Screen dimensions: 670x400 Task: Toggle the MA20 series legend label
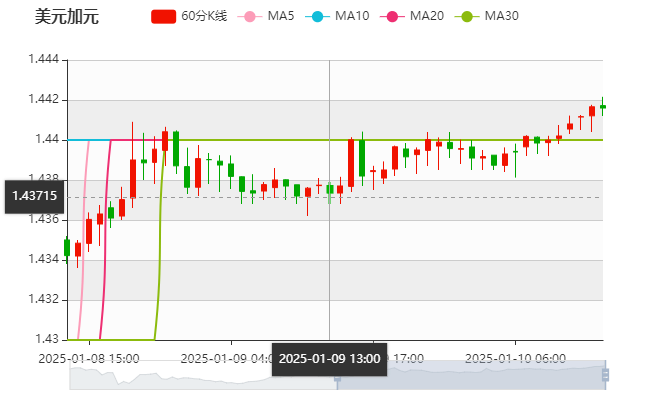click(x=426, y=16)
